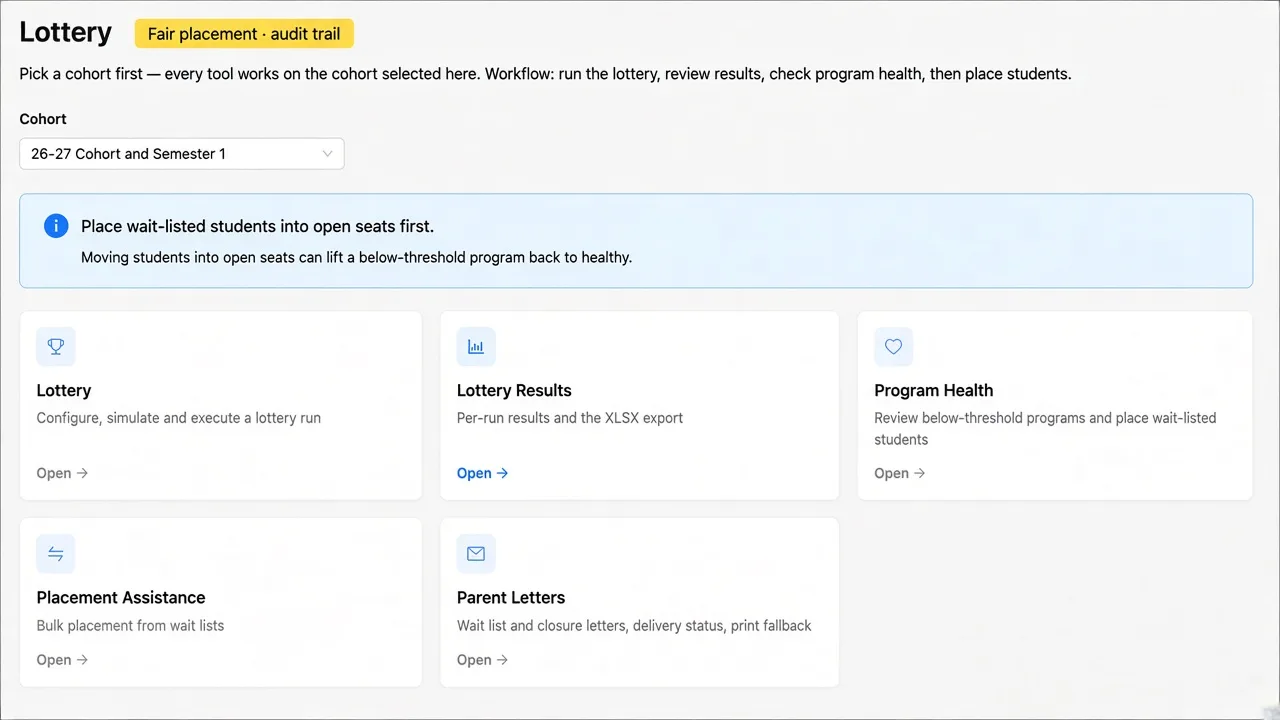Click the 'Cohort' field label

click(43, 119)
